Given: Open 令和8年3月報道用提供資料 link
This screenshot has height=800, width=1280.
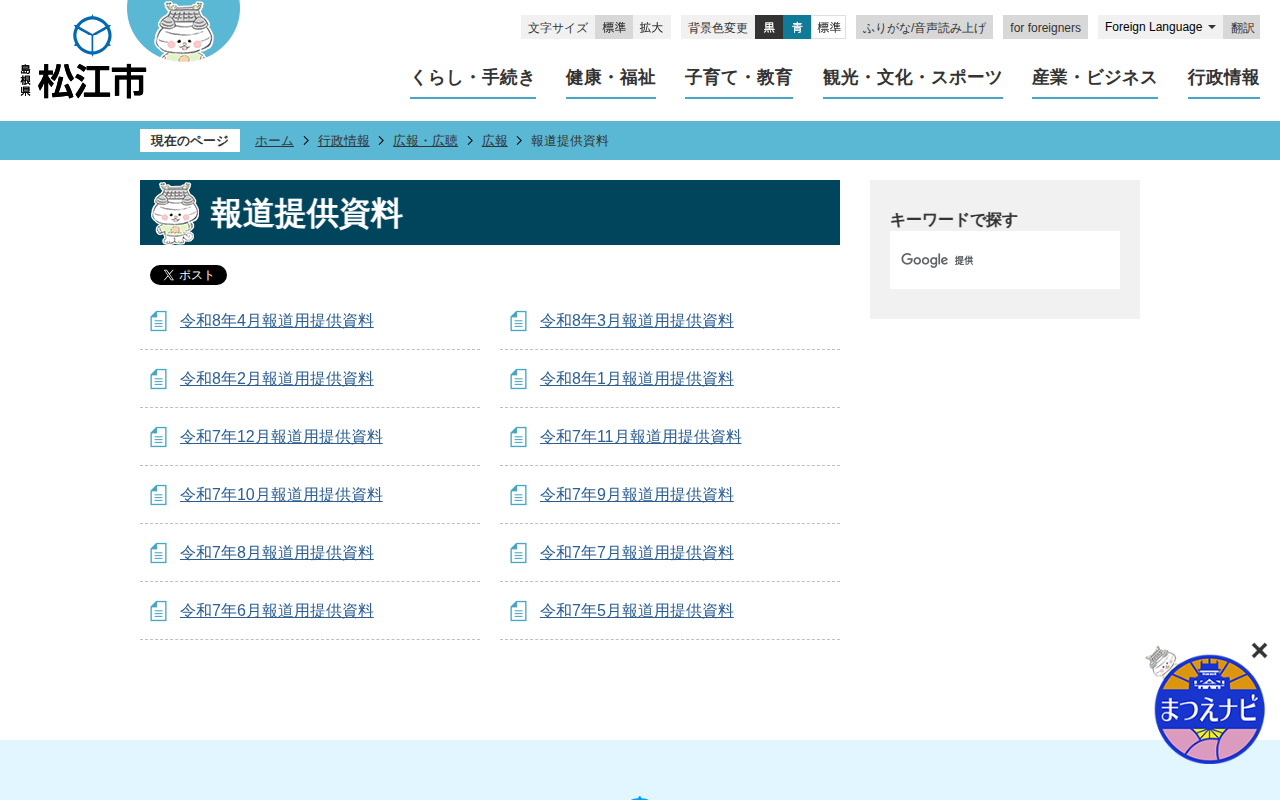Looking at the screenshot, I should point(637,321).
